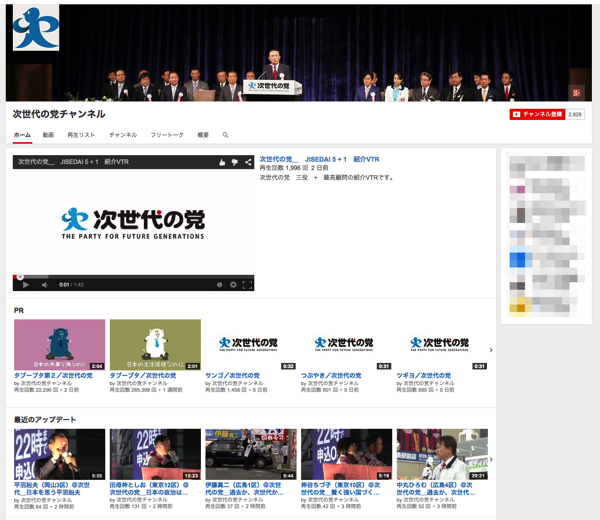600x520 pixels.
Task: Click the 最近のアップデート section heading
Action: pos(45,420)
